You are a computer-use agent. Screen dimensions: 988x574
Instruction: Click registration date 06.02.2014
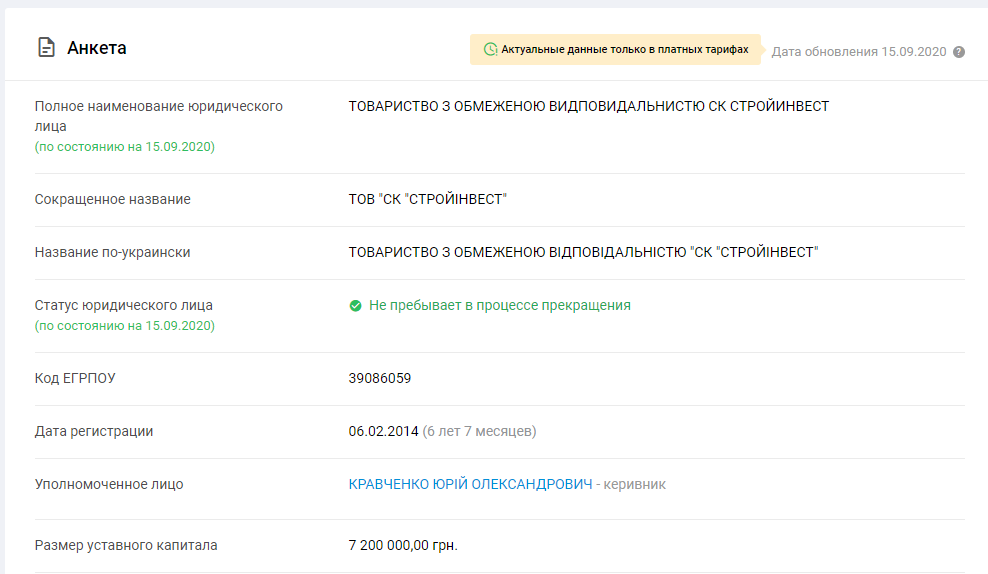tap(382, 432)
